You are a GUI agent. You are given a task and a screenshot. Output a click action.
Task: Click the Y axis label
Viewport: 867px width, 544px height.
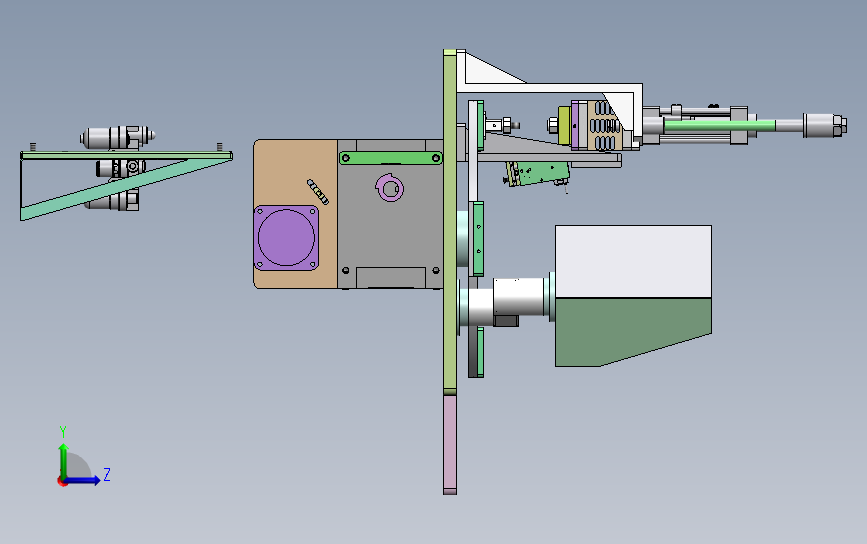click(x=63, y=432)
